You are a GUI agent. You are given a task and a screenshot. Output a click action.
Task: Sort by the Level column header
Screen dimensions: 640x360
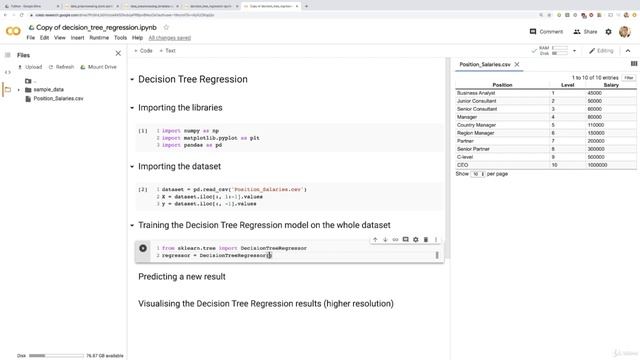coord(567,85)
